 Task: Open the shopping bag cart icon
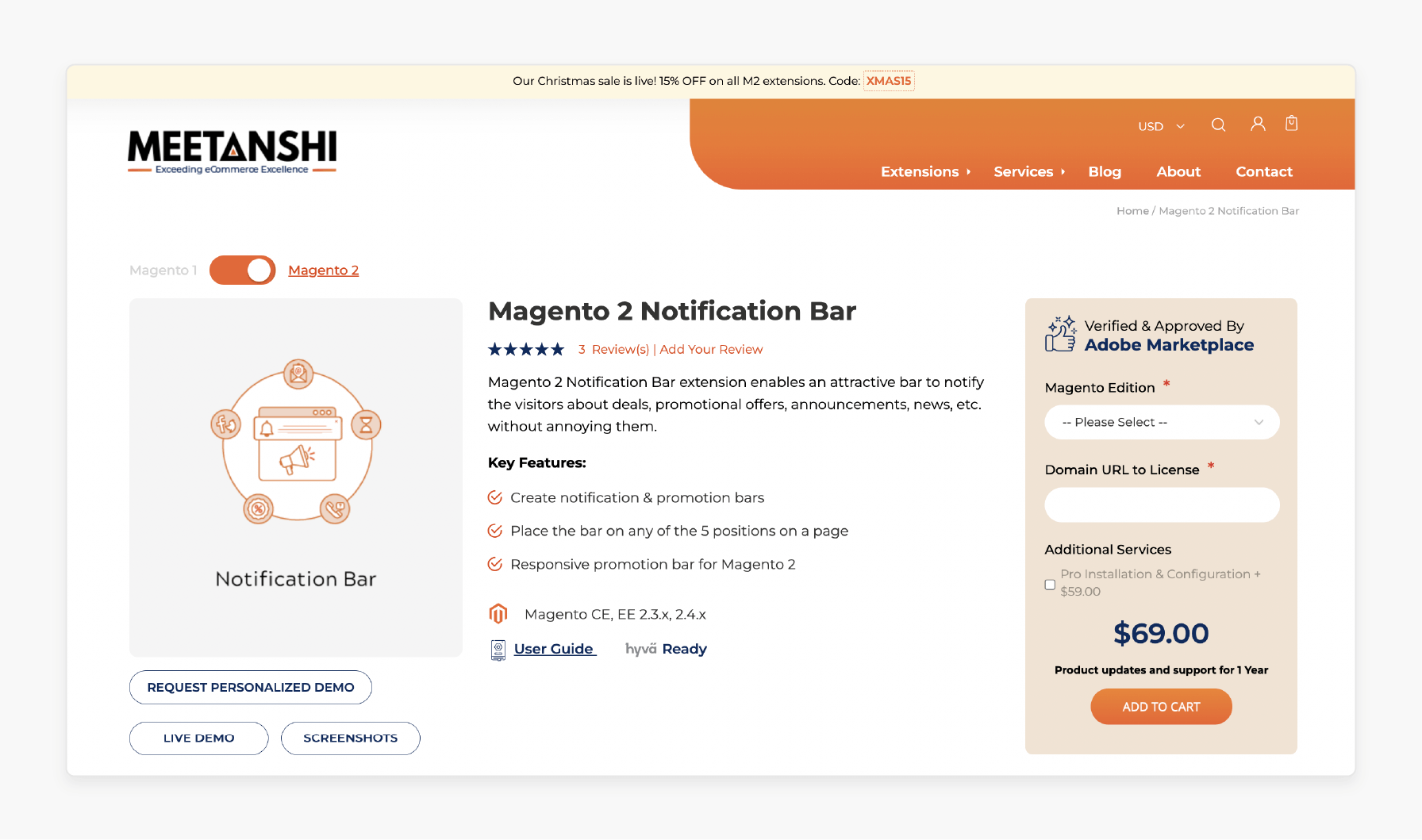1292,123
